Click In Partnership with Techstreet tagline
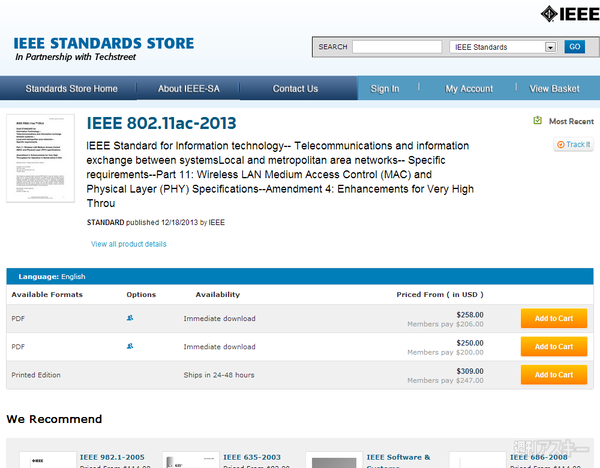Viewport: 600px width, 468px height. point(75,57)
